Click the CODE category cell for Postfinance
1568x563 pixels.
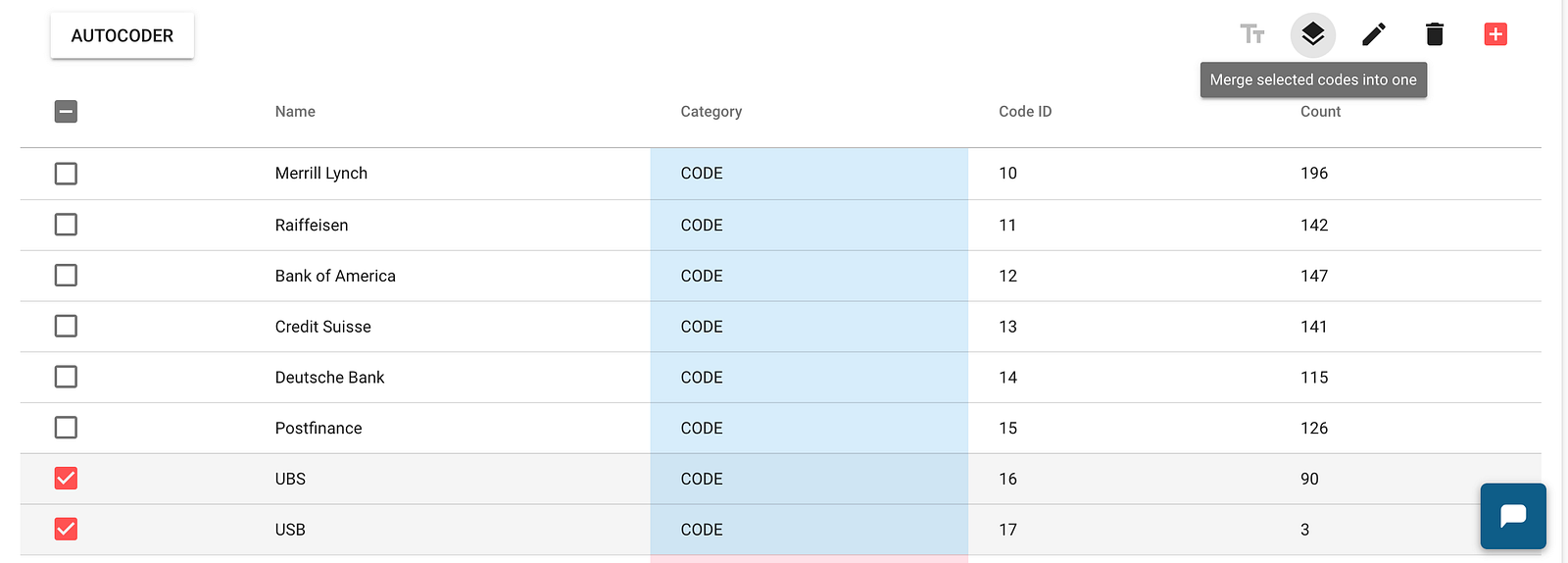[702, 429]
